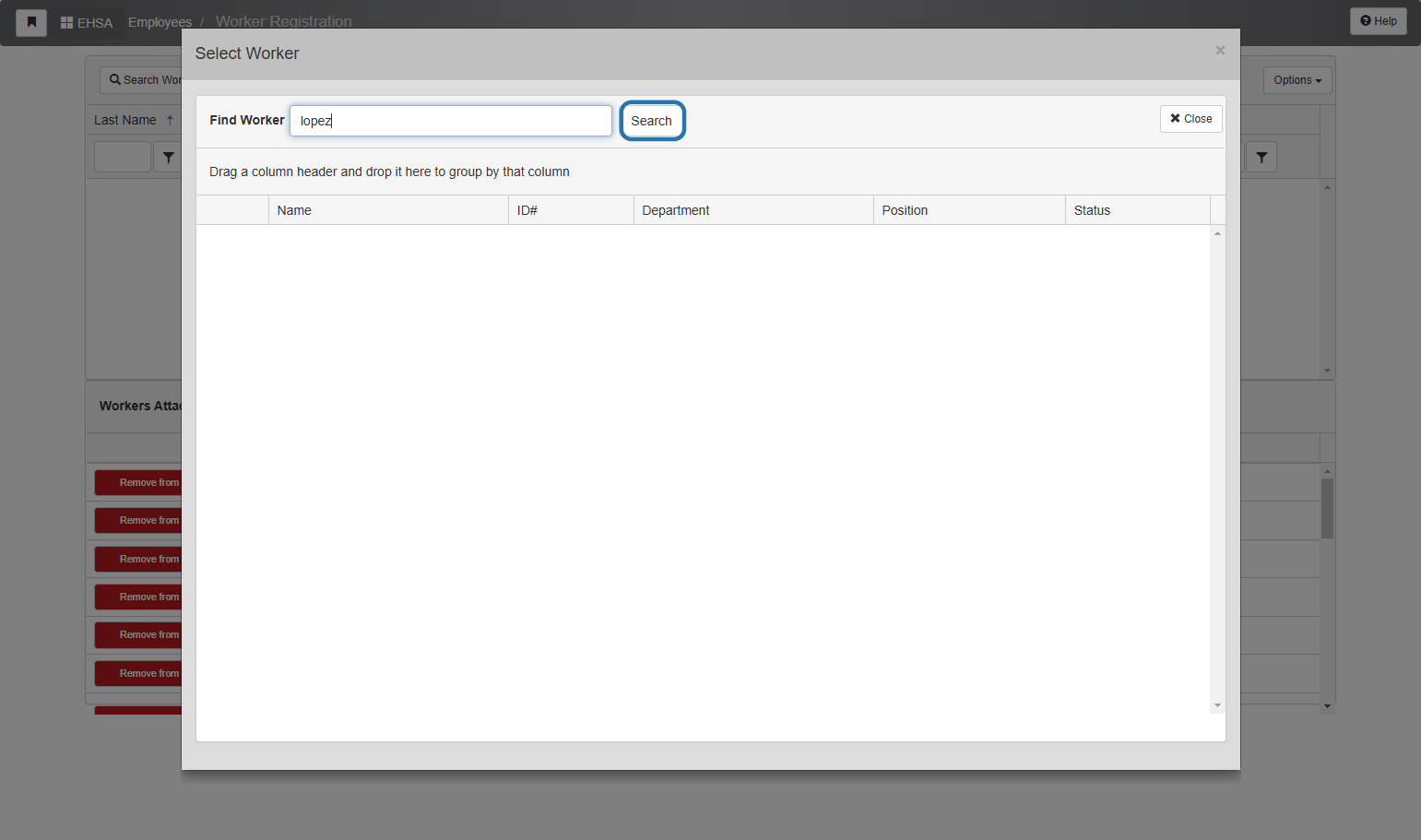The width and height of the screenshot is (1421, 840).
Task: Click the third Remove from button
Action: (138, 559)
